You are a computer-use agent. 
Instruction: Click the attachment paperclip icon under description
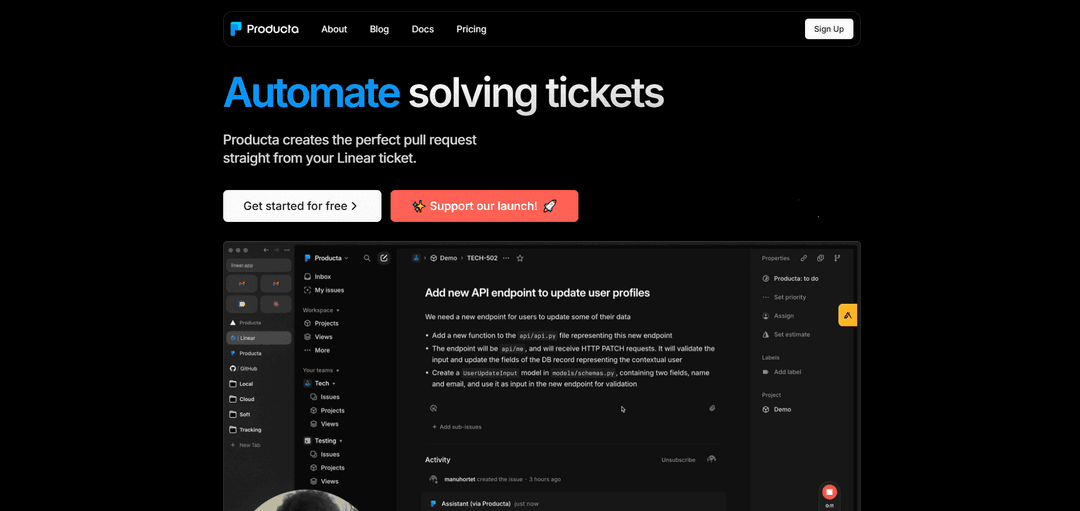pos(712,408)
